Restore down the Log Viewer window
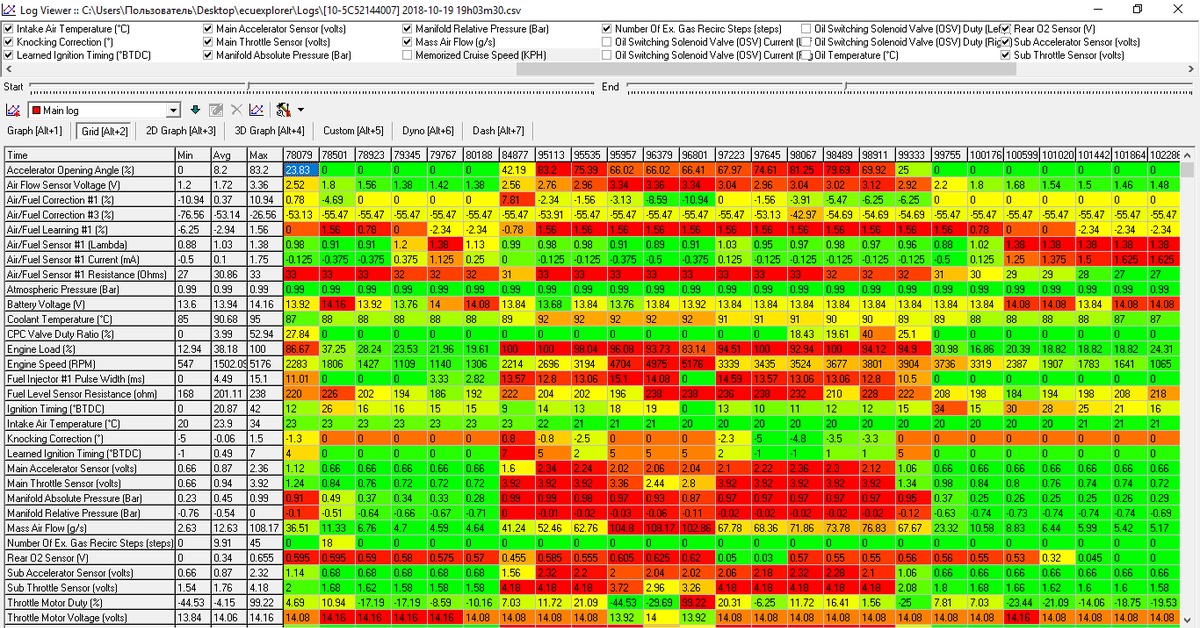The height and width of the screenshot is (628, 1200). click(x=1137, y=9)
